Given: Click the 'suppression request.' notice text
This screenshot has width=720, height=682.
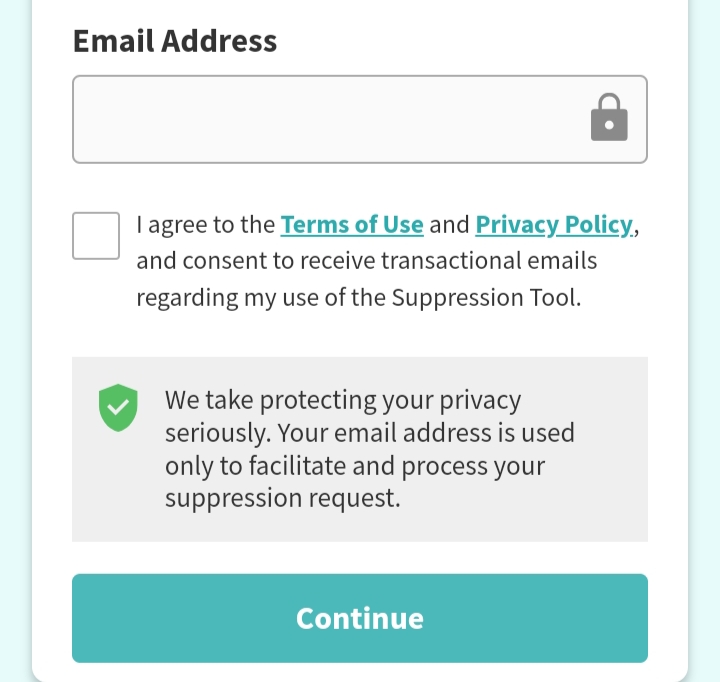Looking at the screenshot, I should (283, 498).
